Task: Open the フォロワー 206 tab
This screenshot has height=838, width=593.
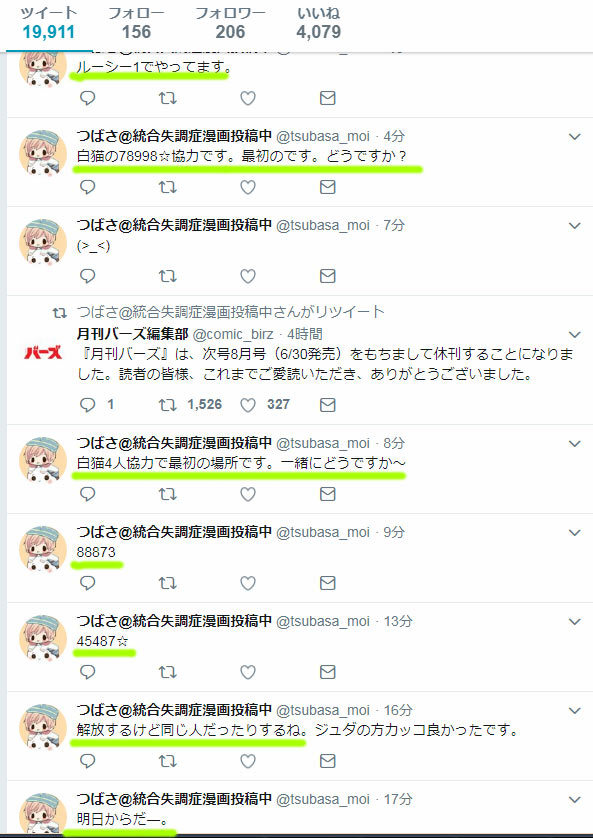Action: [x=230, y=23]
